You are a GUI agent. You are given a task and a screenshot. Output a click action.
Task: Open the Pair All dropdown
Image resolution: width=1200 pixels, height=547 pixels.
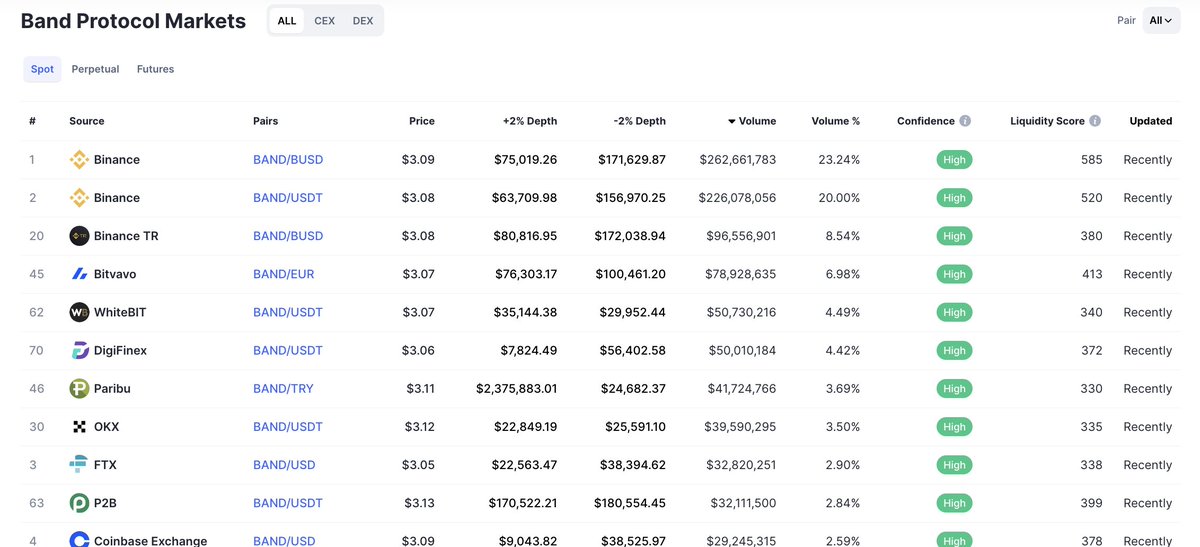pos(1160,20)
